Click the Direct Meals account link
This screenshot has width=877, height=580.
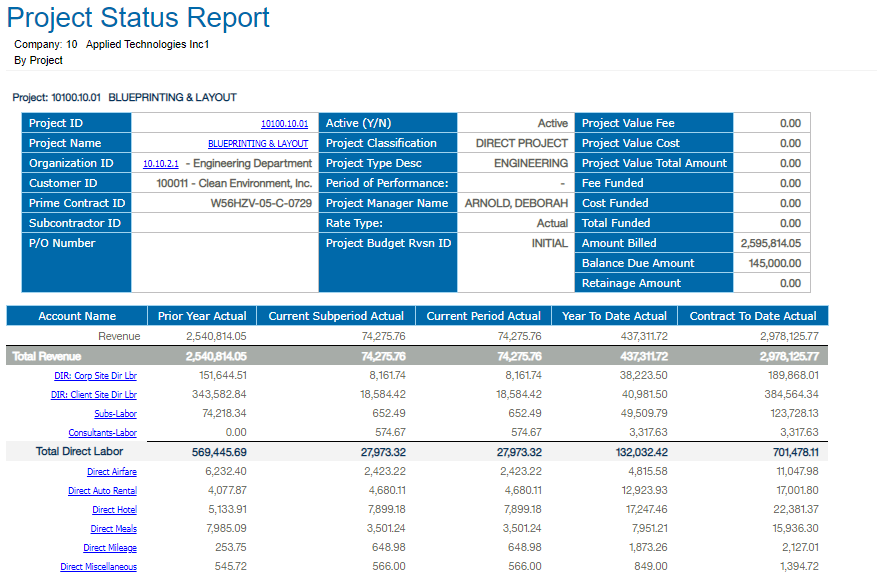click(114, 529)
